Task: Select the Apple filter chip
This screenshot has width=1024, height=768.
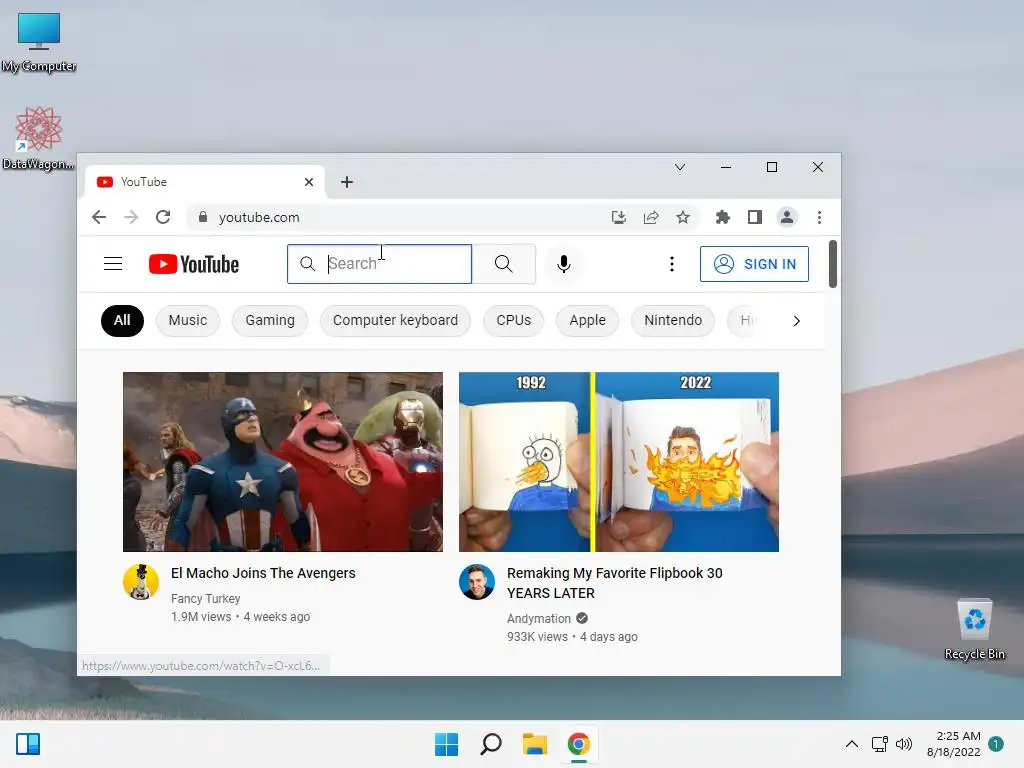Action: tap(587, 321)
